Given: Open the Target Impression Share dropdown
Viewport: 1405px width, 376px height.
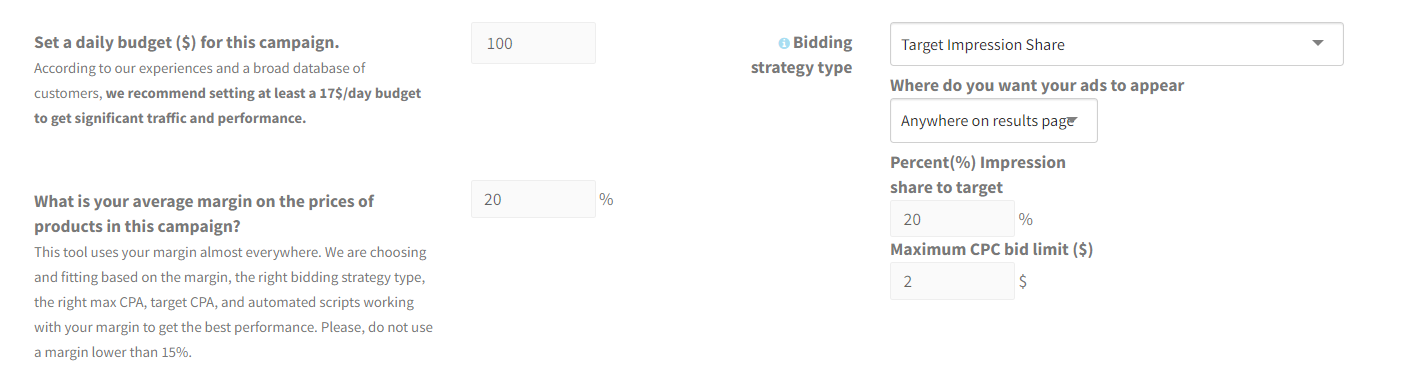Looking at the screenshot, I should click(x=1116, y=44).
